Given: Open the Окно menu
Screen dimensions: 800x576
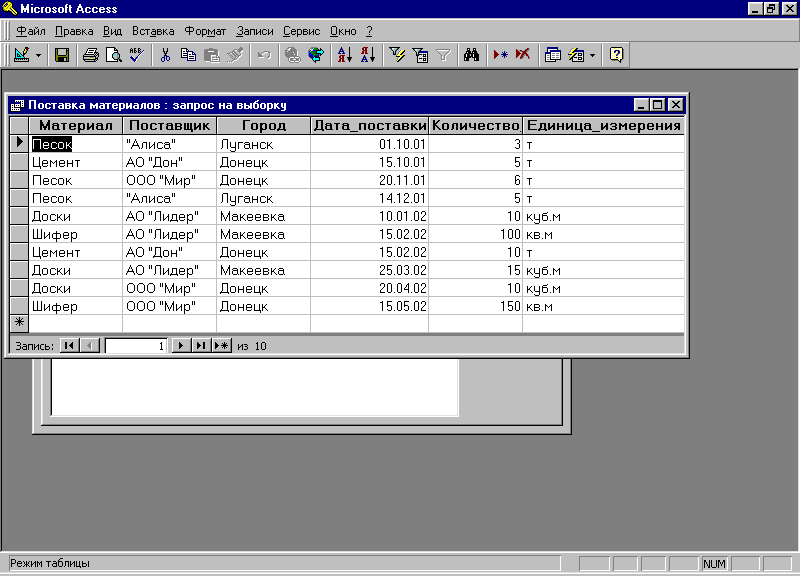Looking at the screenshot, I should click(343, 31).
